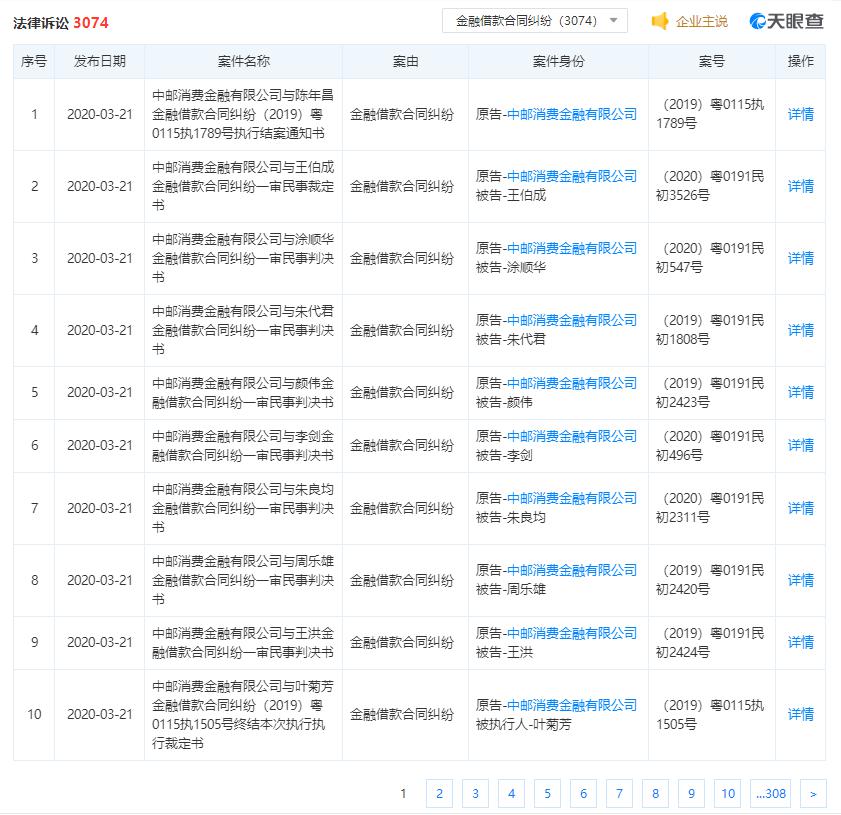The height and width of the screenshot is (815, 841).
Task: Go to page 2 of results
Action: (439, 793)
